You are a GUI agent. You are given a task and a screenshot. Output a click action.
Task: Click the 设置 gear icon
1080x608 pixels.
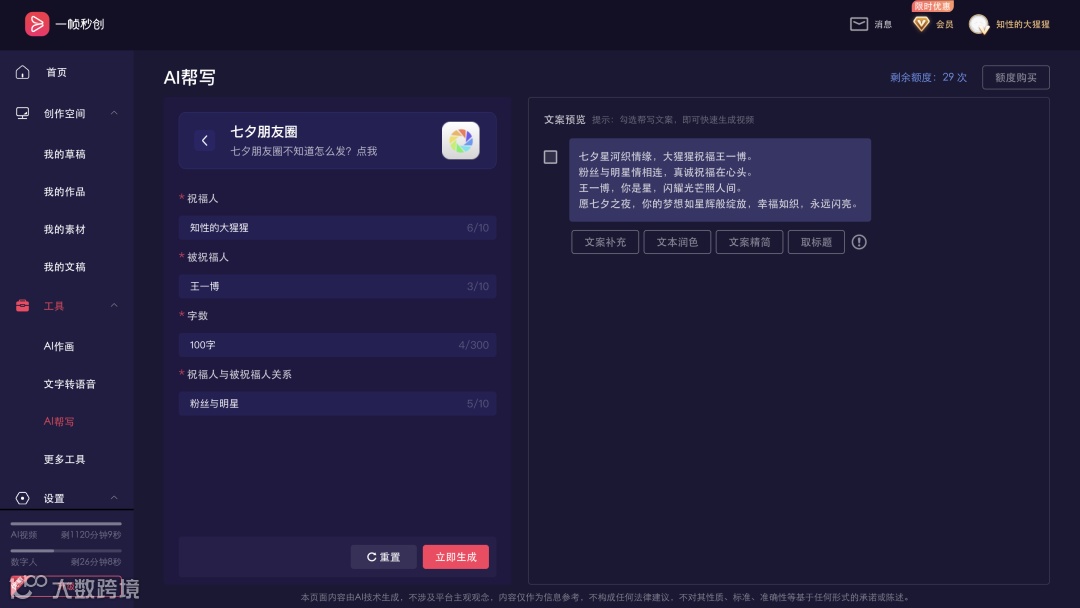23,498
